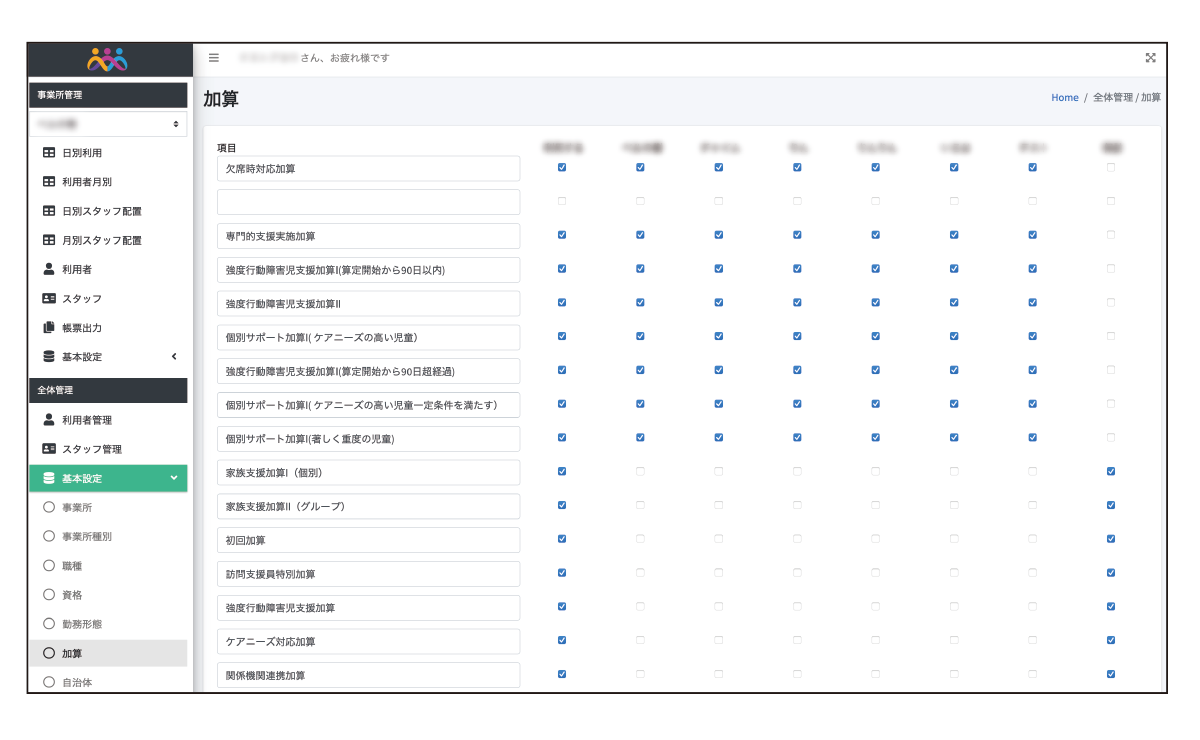Image resolution: width=1200 pixels, height=740 pixels.
Task: Edit the 関係機関連携加算 name field
Action: 369,675
